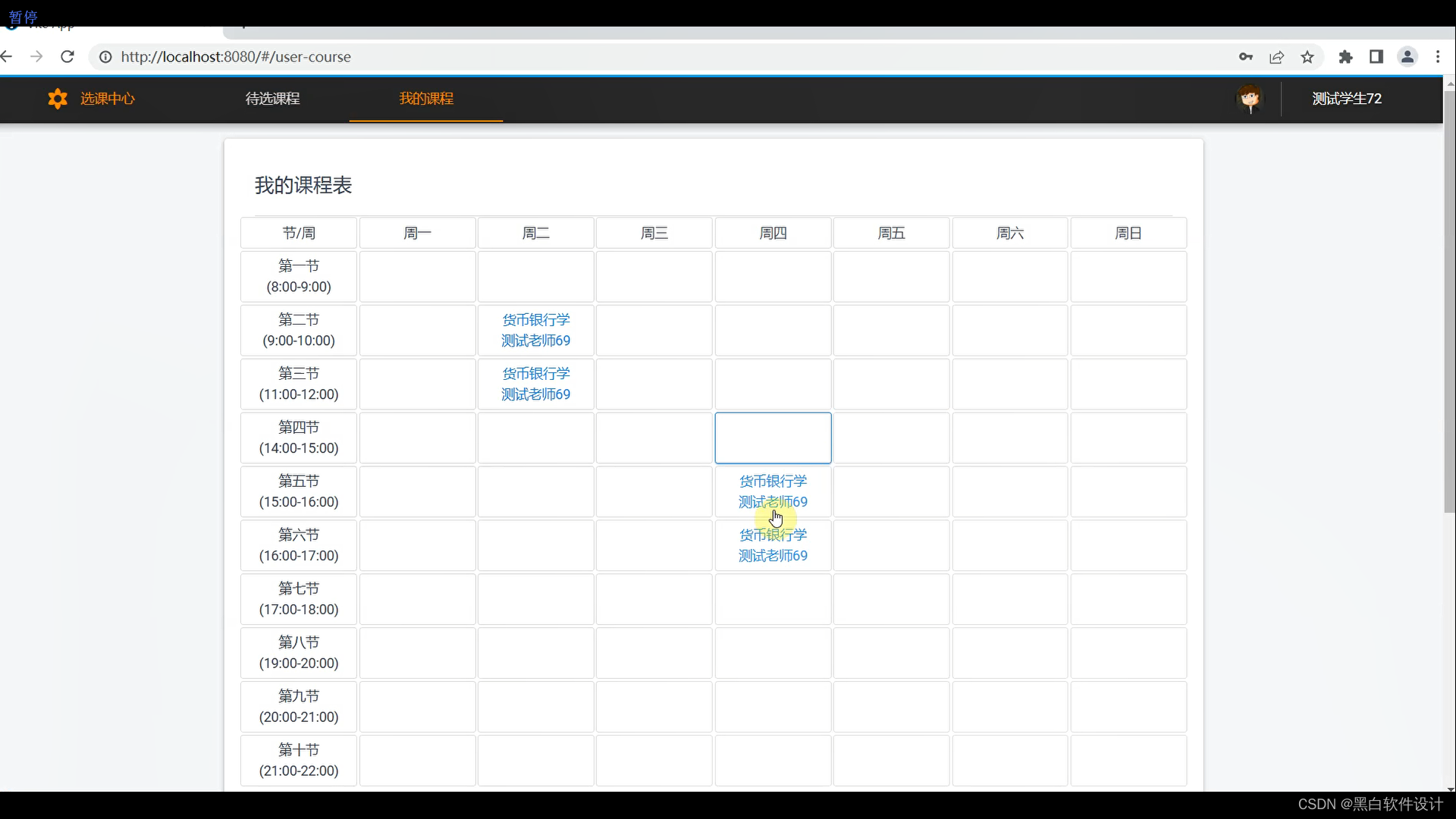The width and height of the screenshot is (1456, 819).
Task: Click the orange gear logo icon
Action: click(x=58, y=99)
